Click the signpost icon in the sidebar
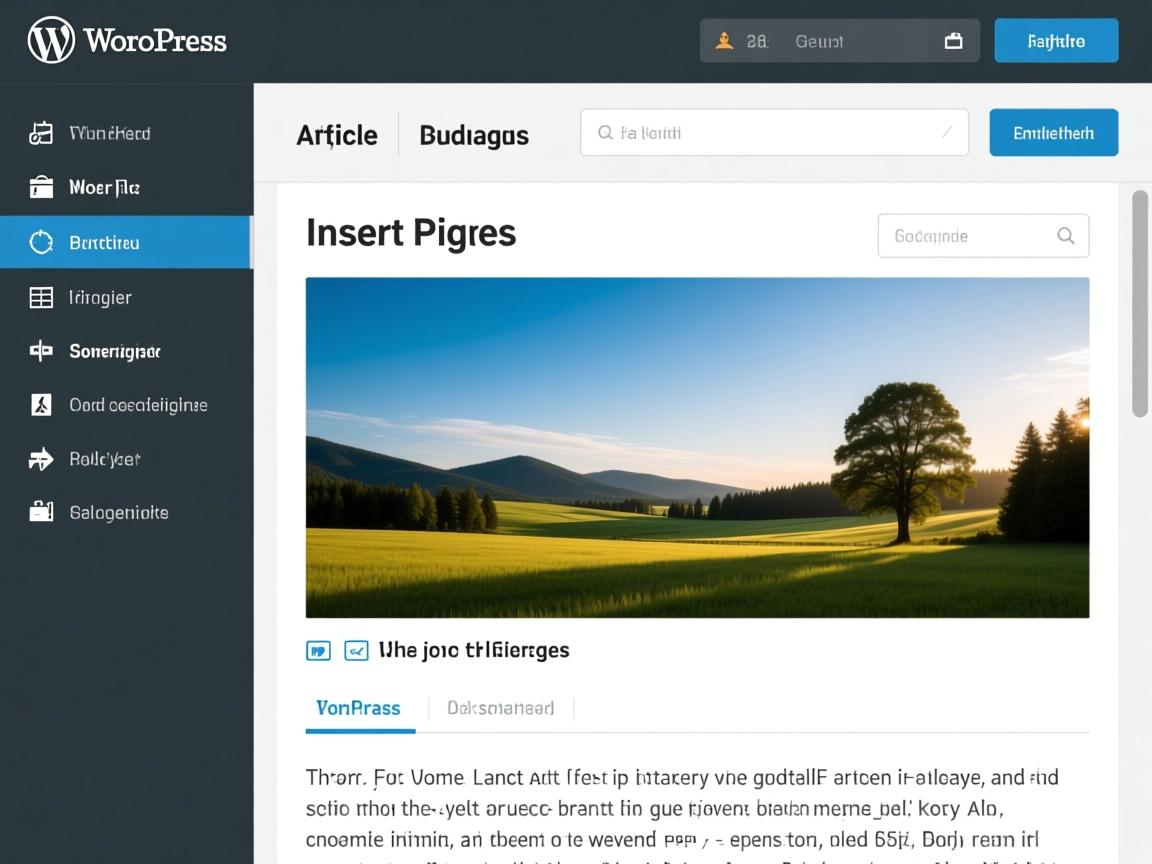1152x864 pixels. pos(41,351)
